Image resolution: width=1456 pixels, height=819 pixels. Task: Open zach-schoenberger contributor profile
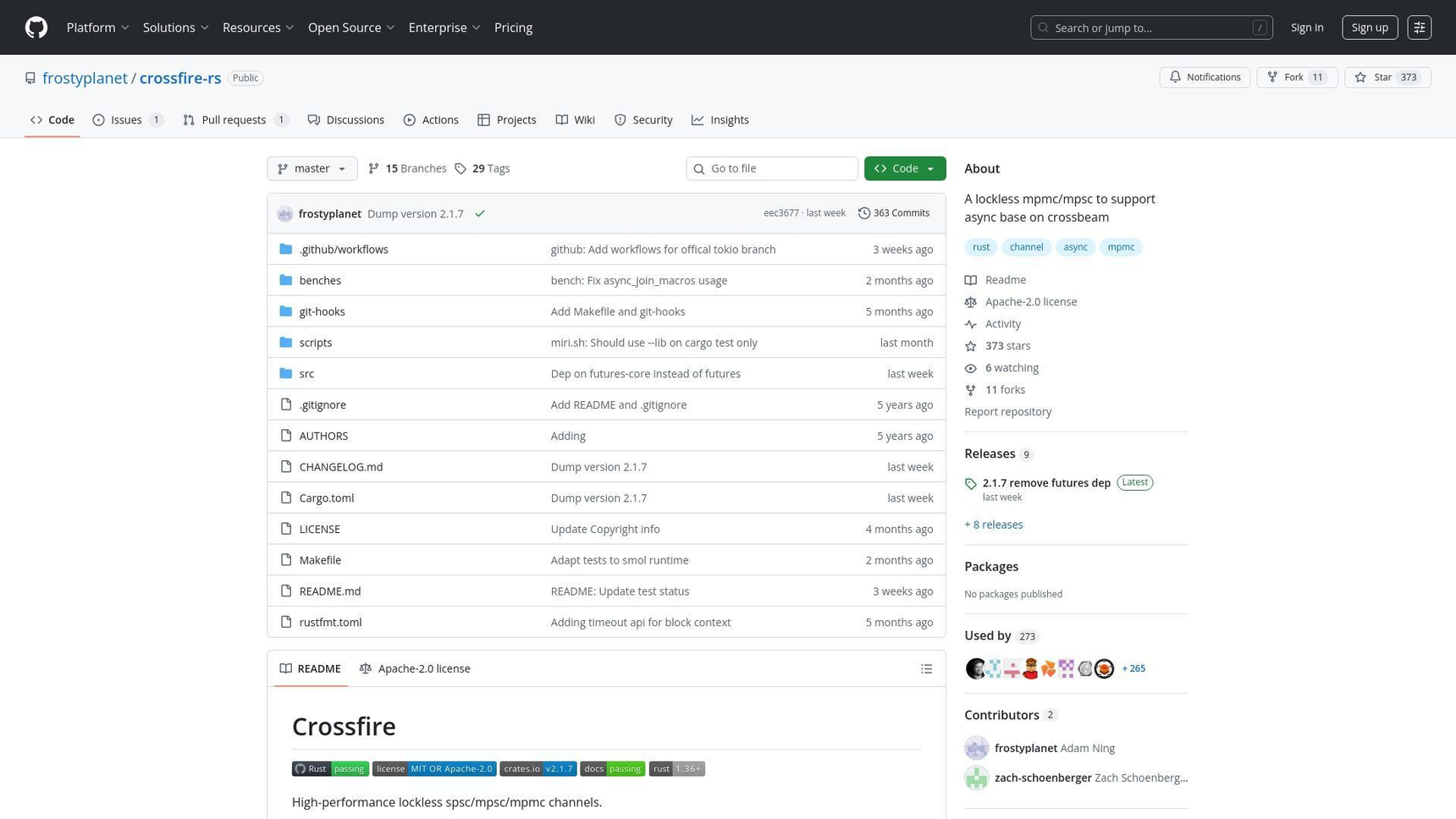coord(1042,778)
